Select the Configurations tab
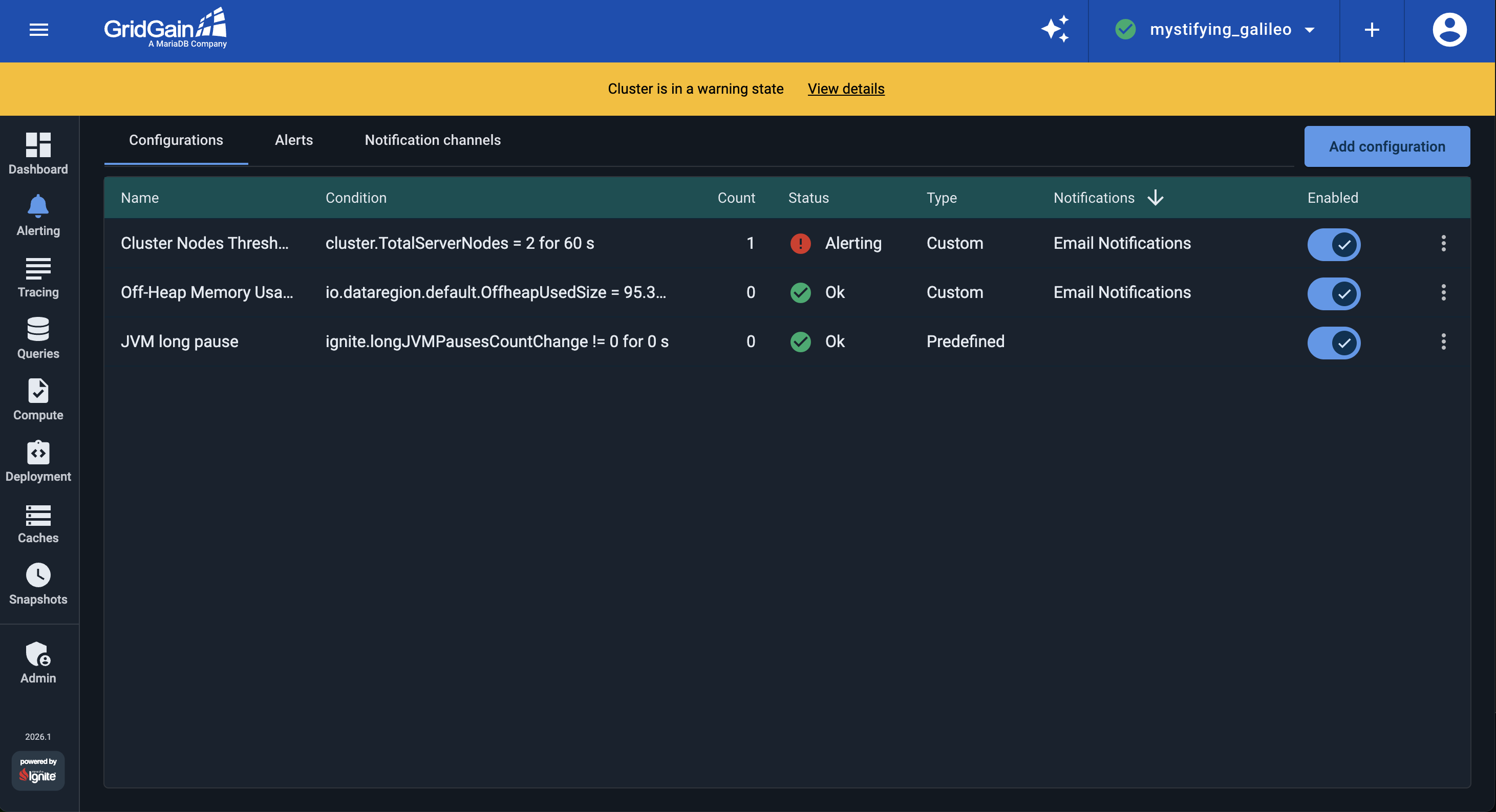 (176, 140)
